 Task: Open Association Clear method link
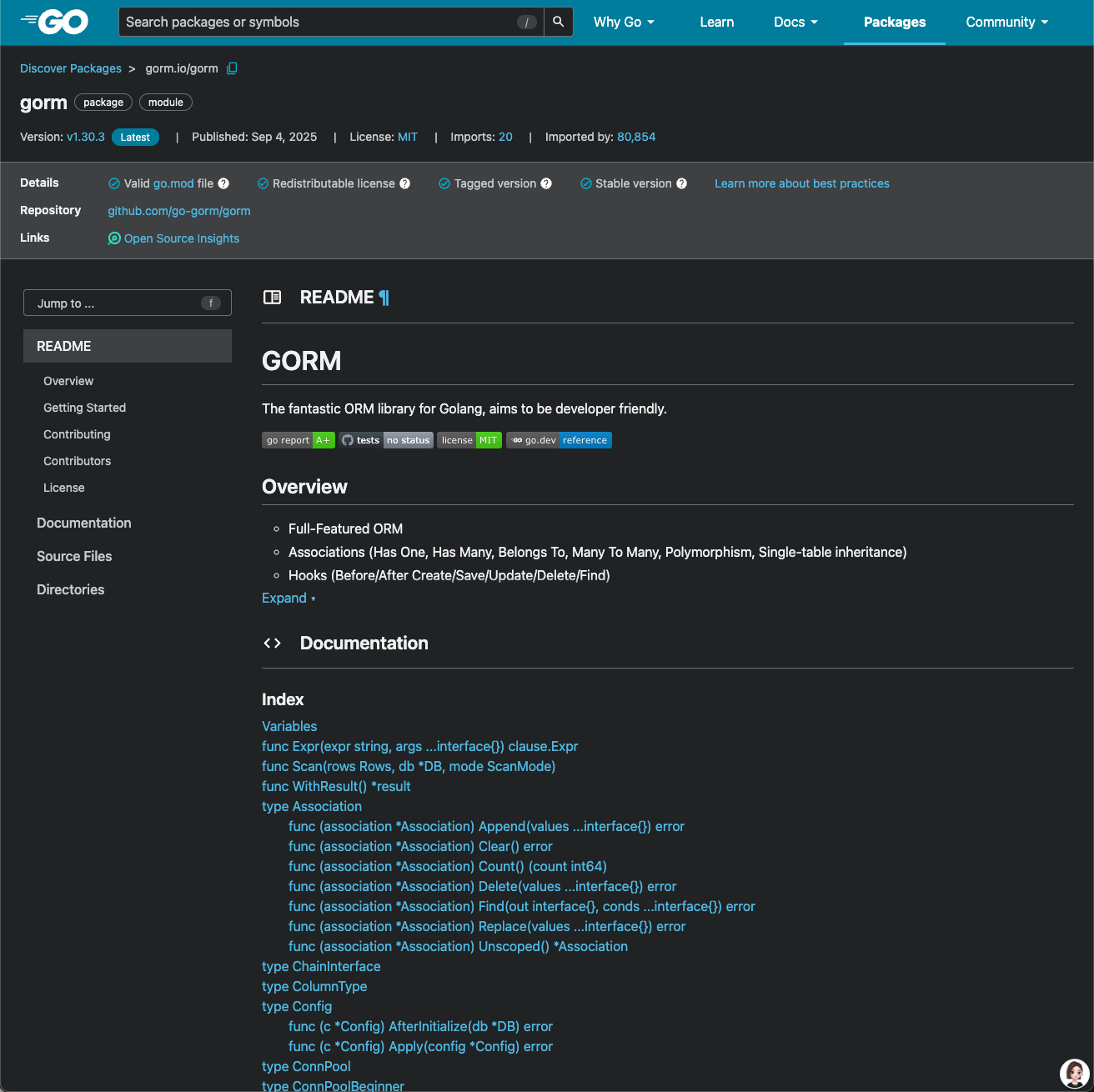point(420,846)
